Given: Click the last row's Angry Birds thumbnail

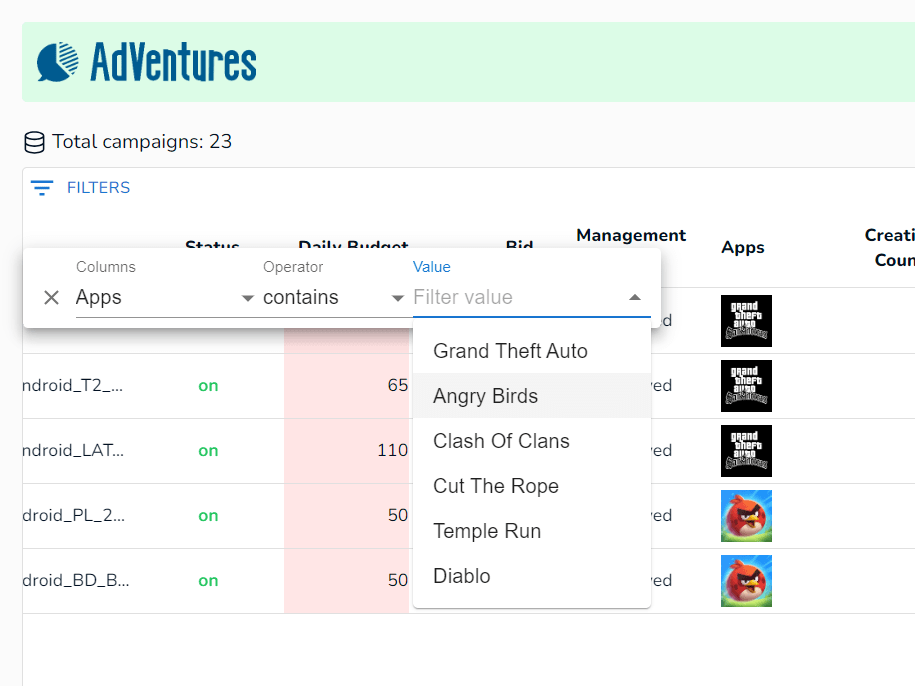Looking at the screenshot, I should point(746,581).
